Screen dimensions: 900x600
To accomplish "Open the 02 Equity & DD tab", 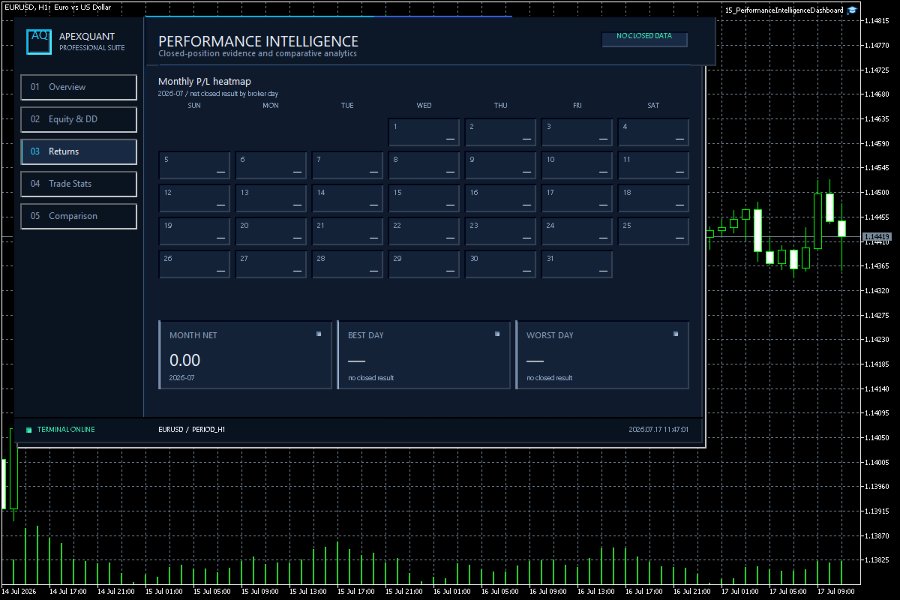I will (79, 119).
